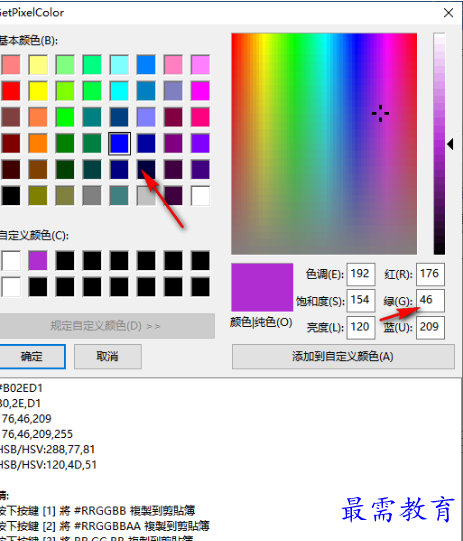Image resolution: width=463 pixels, height=541 pixels.
Task: Select the black basic color swatch
Action: tap(11, 196)
